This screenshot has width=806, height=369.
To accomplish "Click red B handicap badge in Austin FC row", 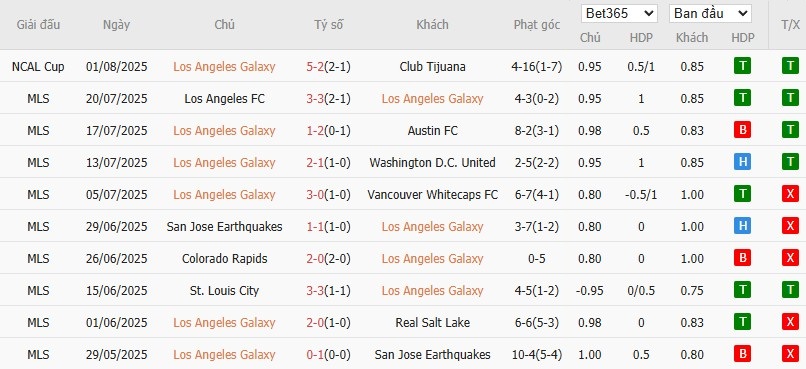I will click(x=742, y=130).
